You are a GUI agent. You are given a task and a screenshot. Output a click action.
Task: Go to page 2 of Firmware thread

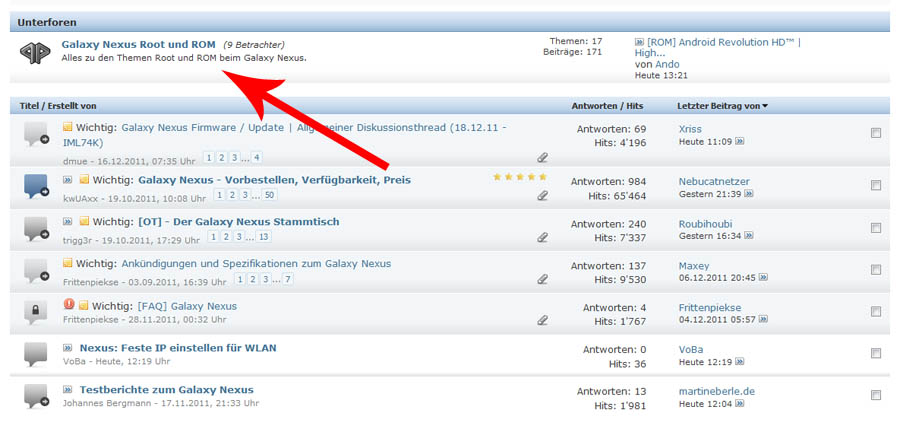click(x=222, y=157)
